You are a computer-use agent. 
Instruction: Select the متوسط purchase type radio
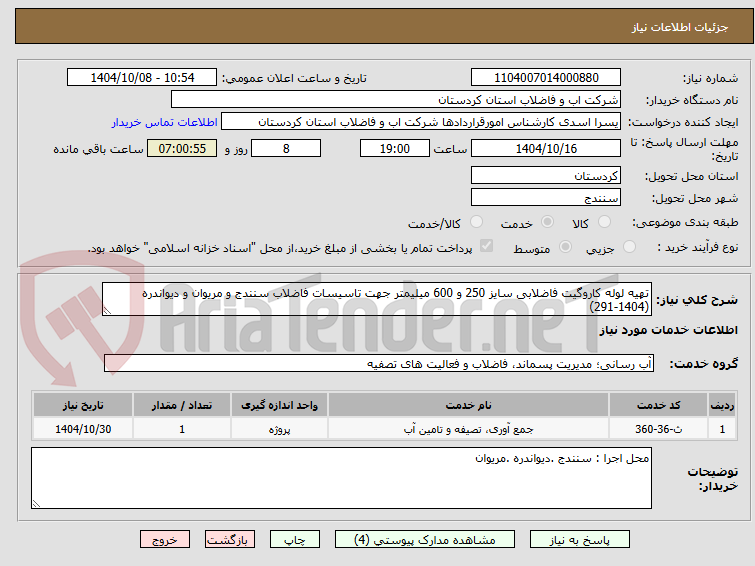point(565,247)
